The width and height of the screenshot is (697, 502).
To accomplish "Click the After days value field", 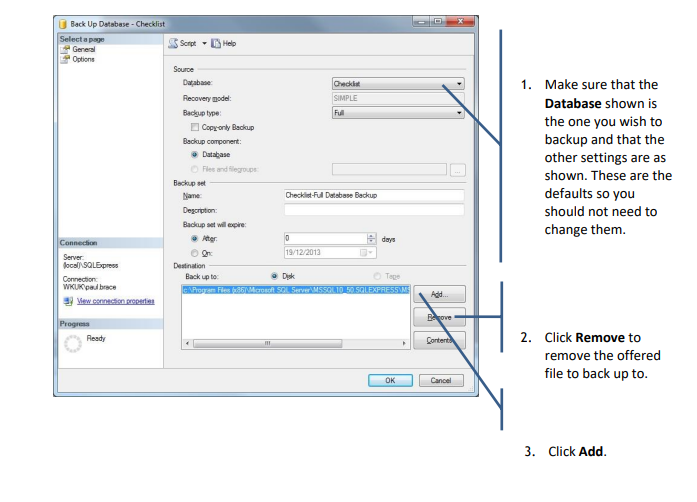I will pos(326,239).
